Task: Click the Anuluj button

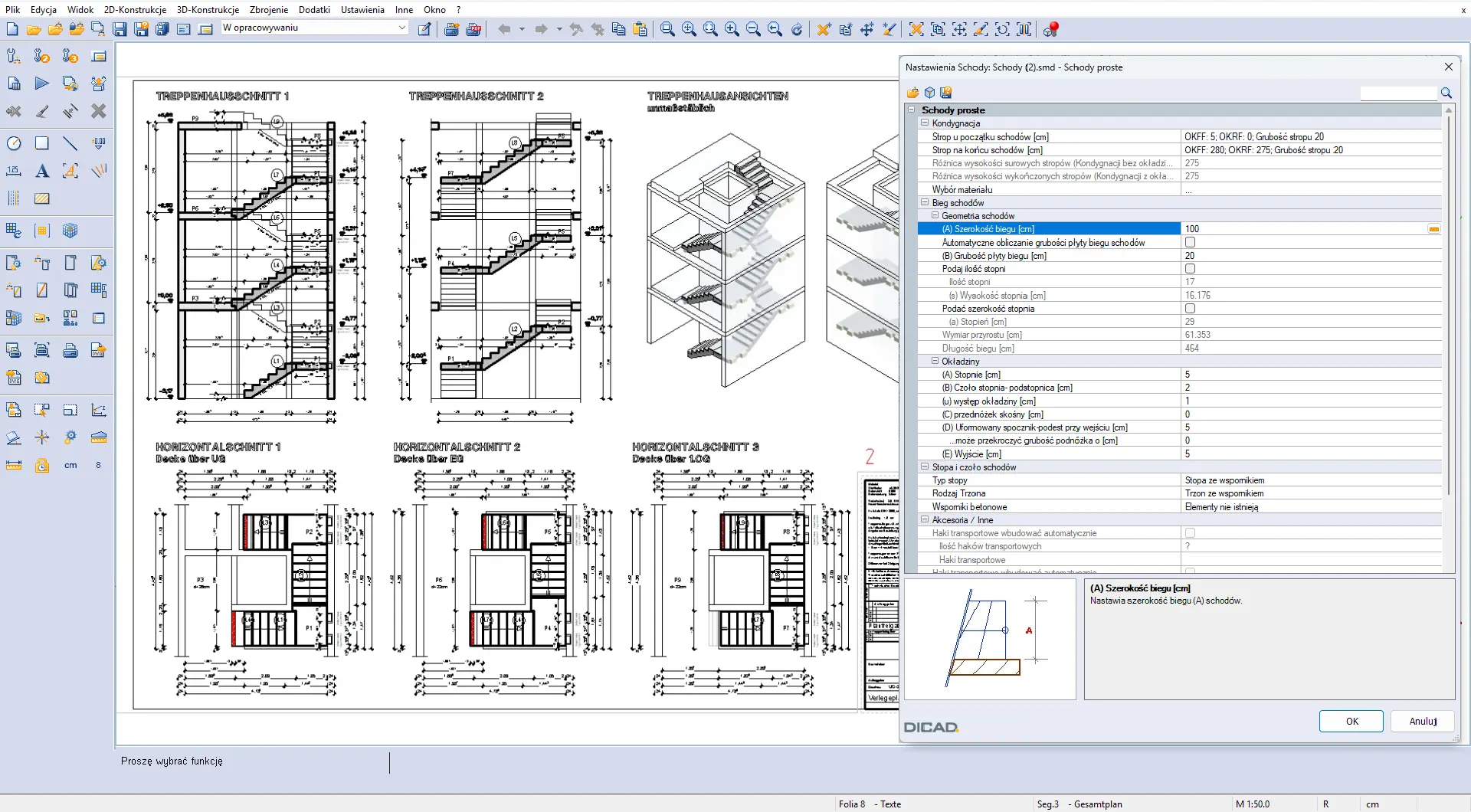Action: coord(1423,721)
